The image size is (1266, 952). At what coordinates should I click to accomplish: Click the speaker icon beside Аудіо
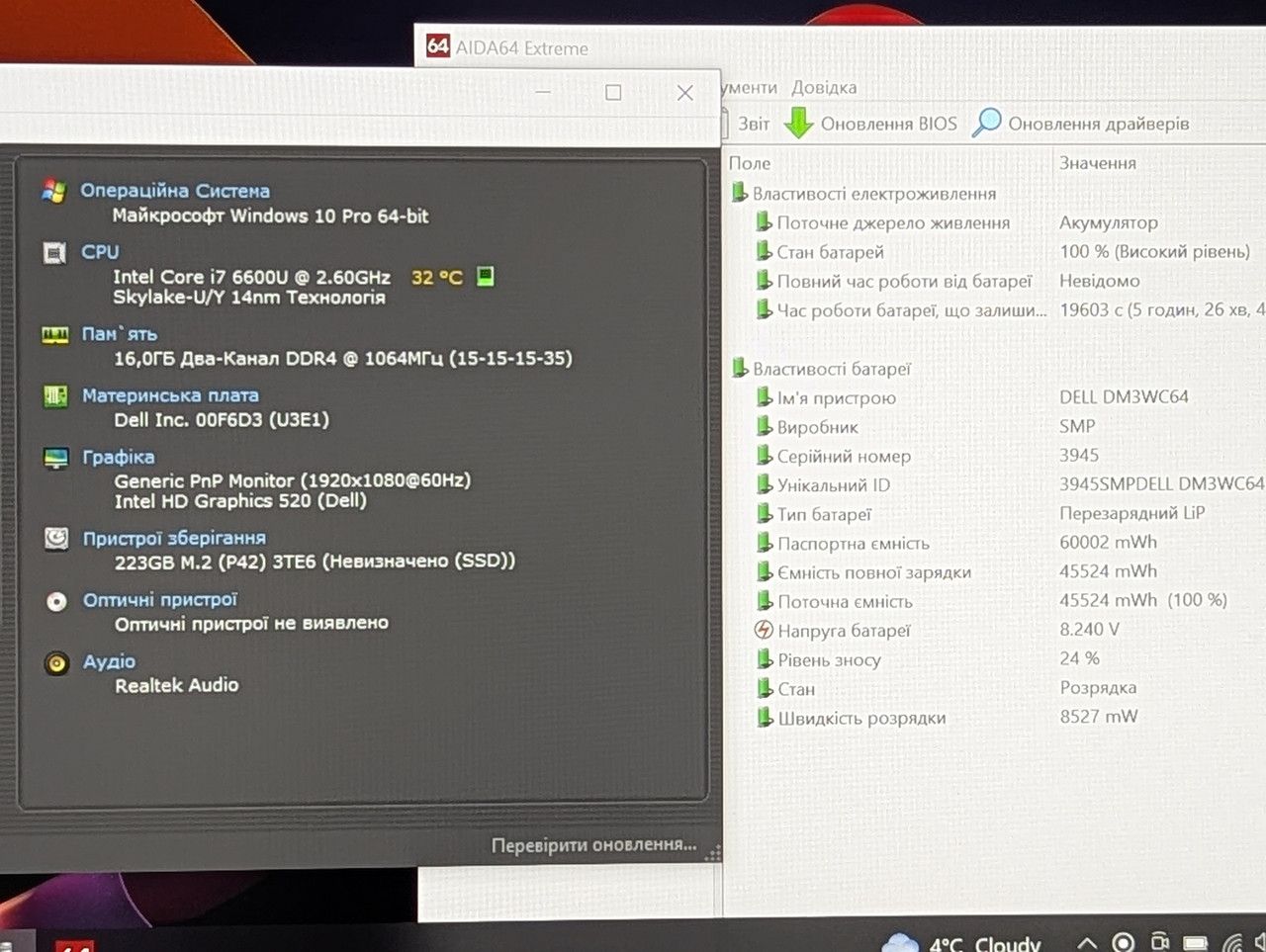pyautogui.click(x=57, y=663)
